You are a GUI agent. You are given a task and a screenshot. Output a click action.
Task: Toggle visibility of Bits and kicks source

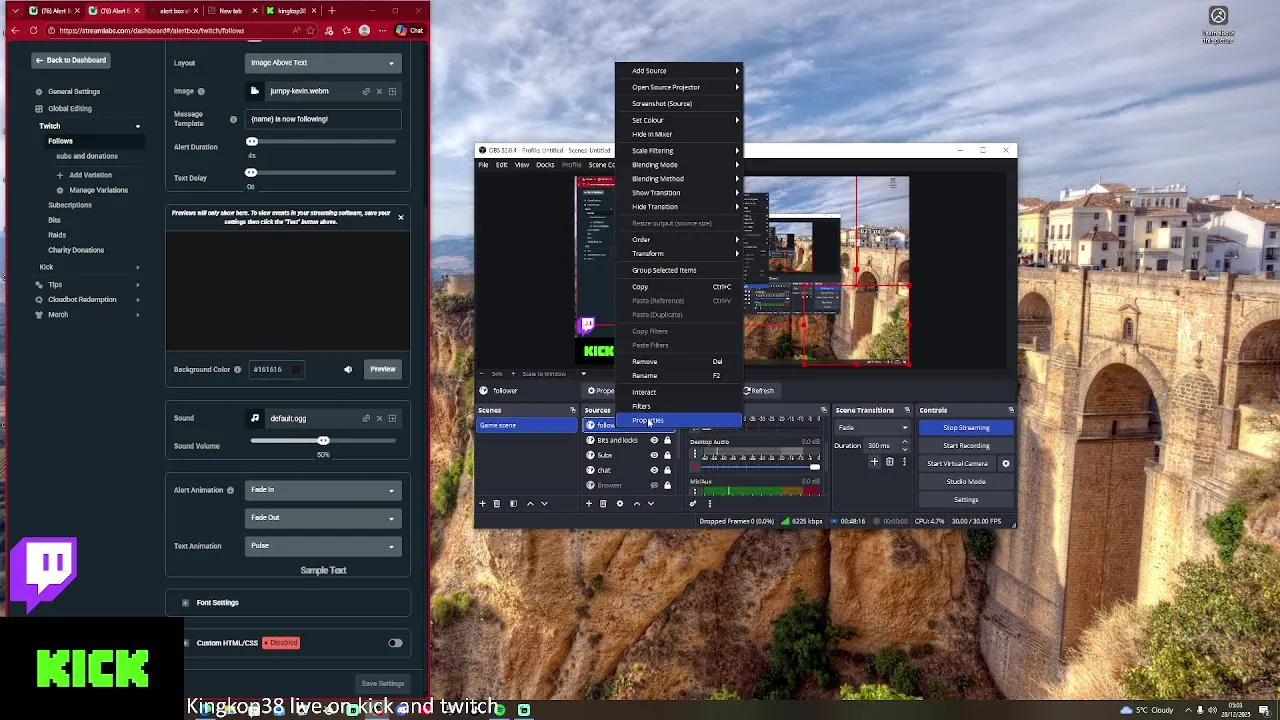[x=654, y=440]
